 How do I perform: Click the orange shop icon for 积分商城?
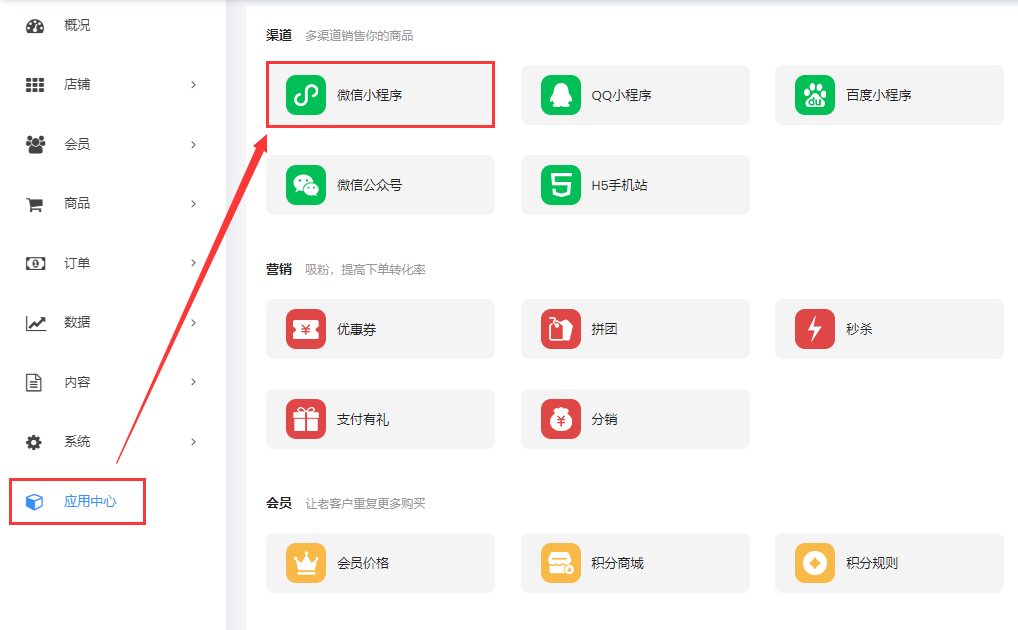pos(561,563)
